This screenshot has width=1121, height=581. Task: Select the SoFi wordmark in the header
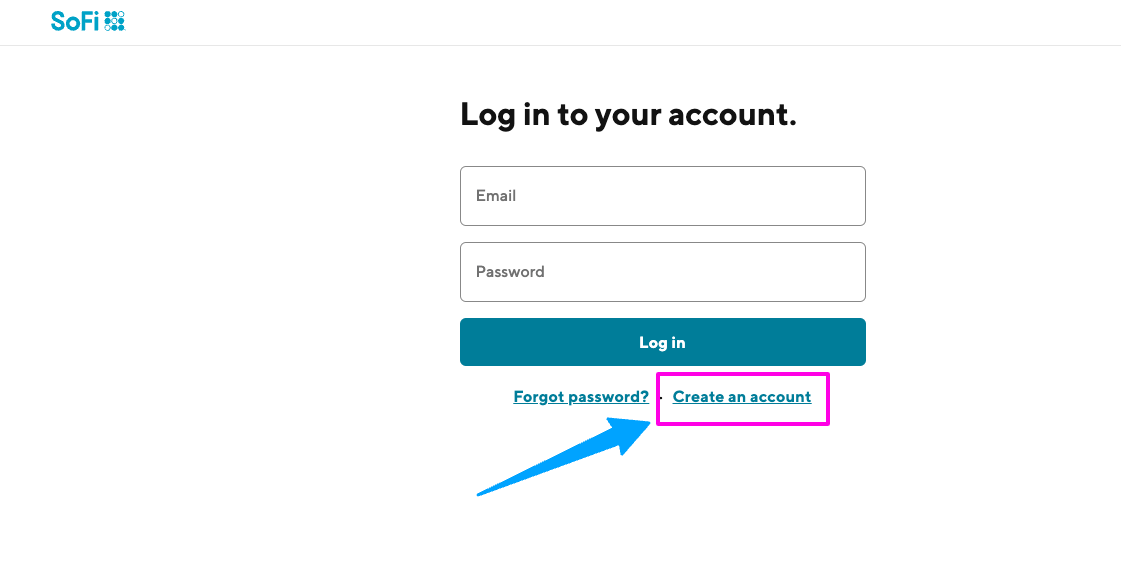[x=73, y=19]
